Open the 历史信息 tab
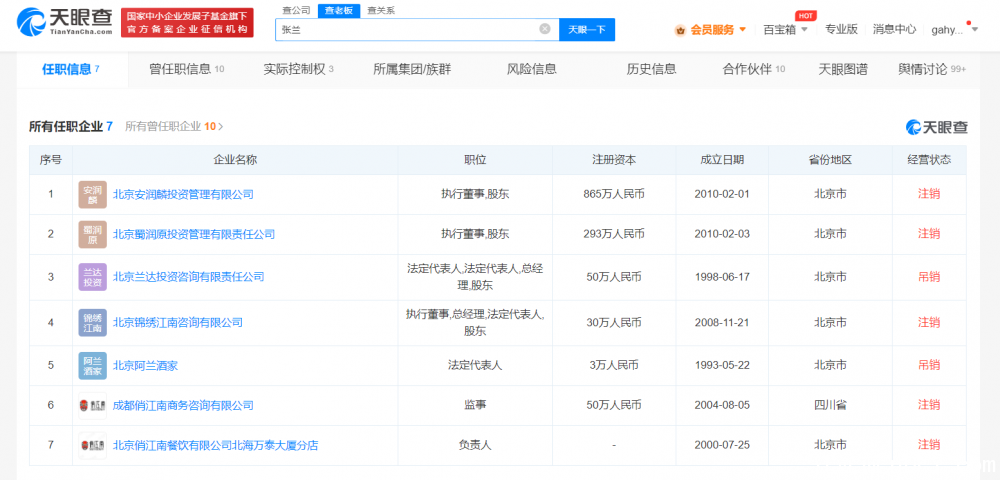 tap(651, 69)
